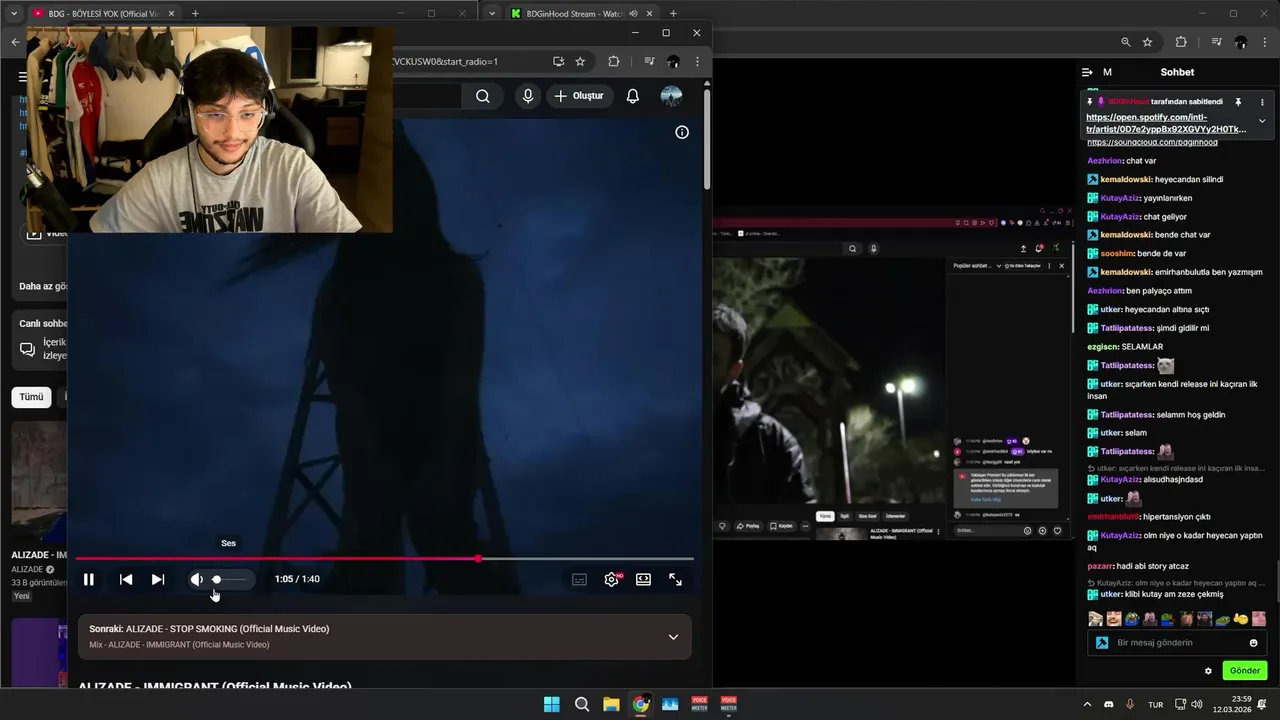Open tab search dropdown in Kick window
1280x720 pixels.
click(x=491, y=14)
